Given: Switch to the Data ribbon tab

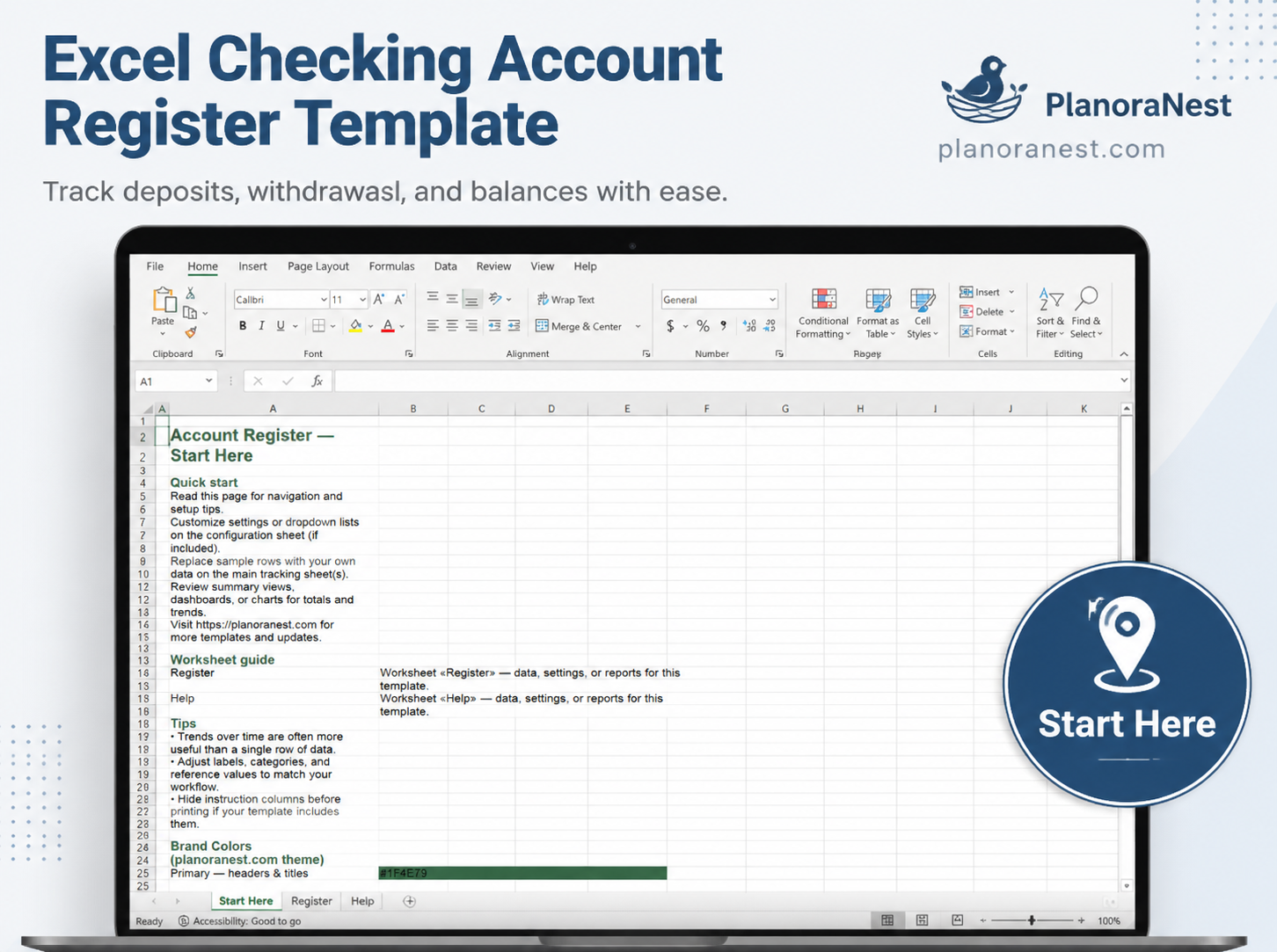Looking at the screenshot, I should click(x=445, y=266).
